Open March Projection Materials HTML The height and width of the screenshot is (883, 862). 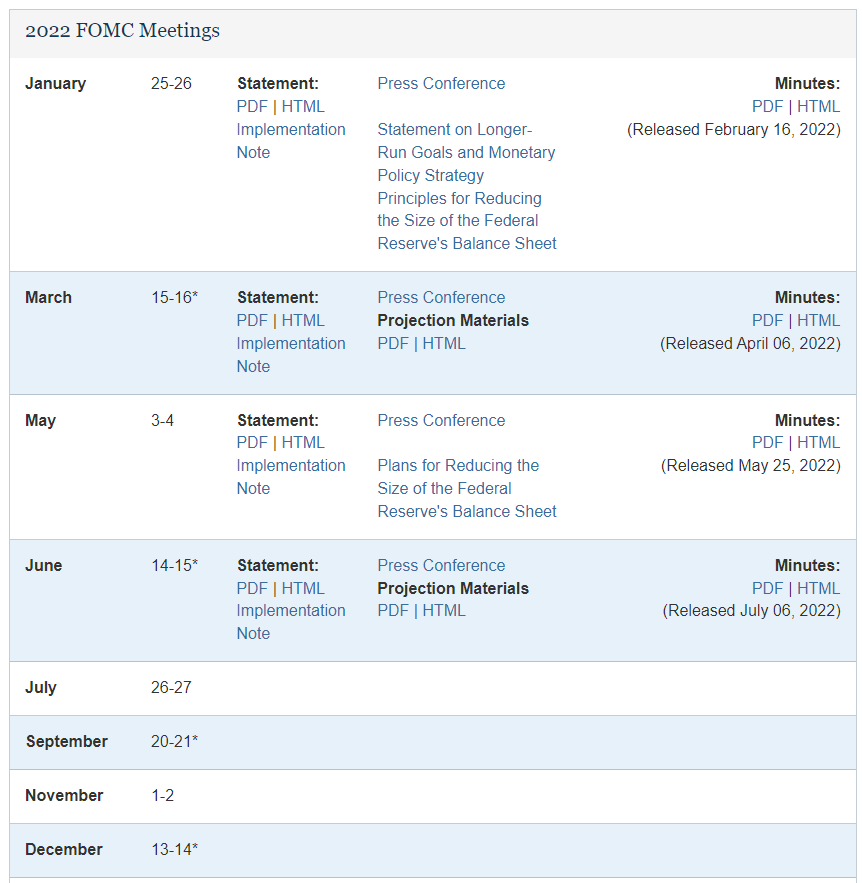coord(444,344)
